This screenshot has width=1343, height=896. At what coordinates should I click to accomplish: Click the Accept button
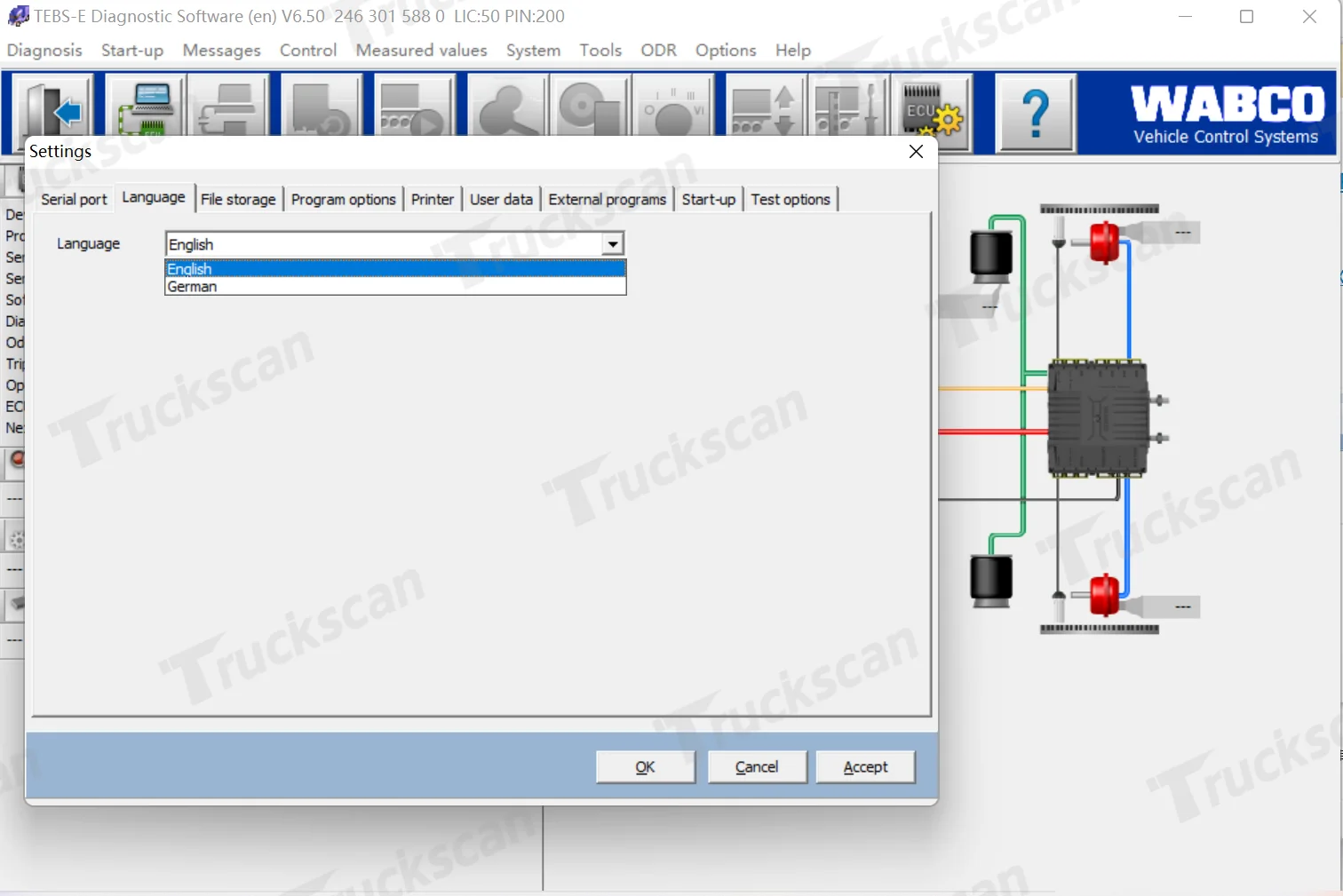[865, 767]
